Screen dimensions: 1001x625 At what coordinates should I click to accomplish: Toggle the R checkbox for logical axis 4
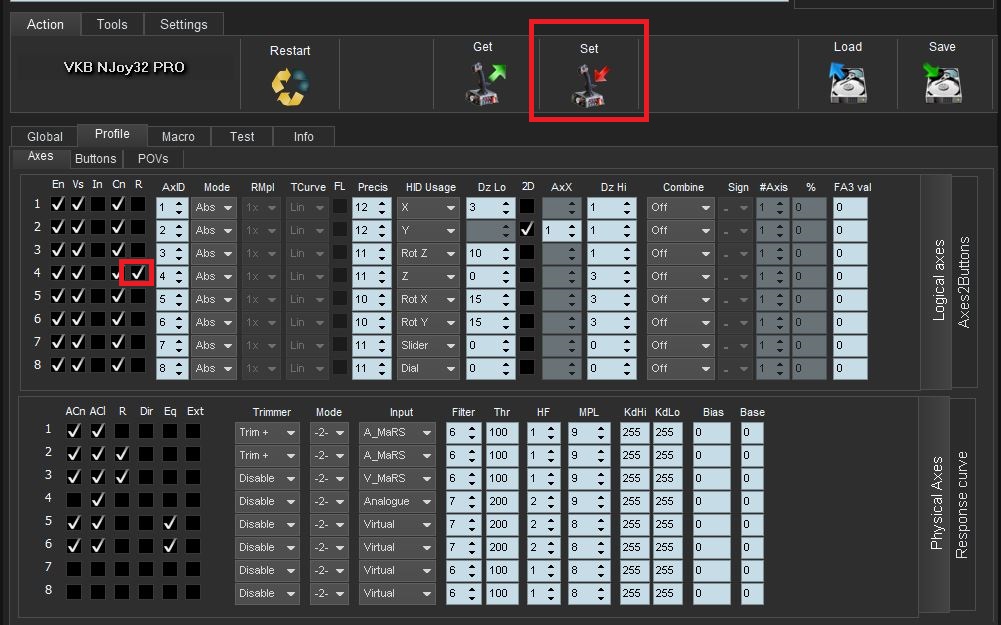coord(137,272)
